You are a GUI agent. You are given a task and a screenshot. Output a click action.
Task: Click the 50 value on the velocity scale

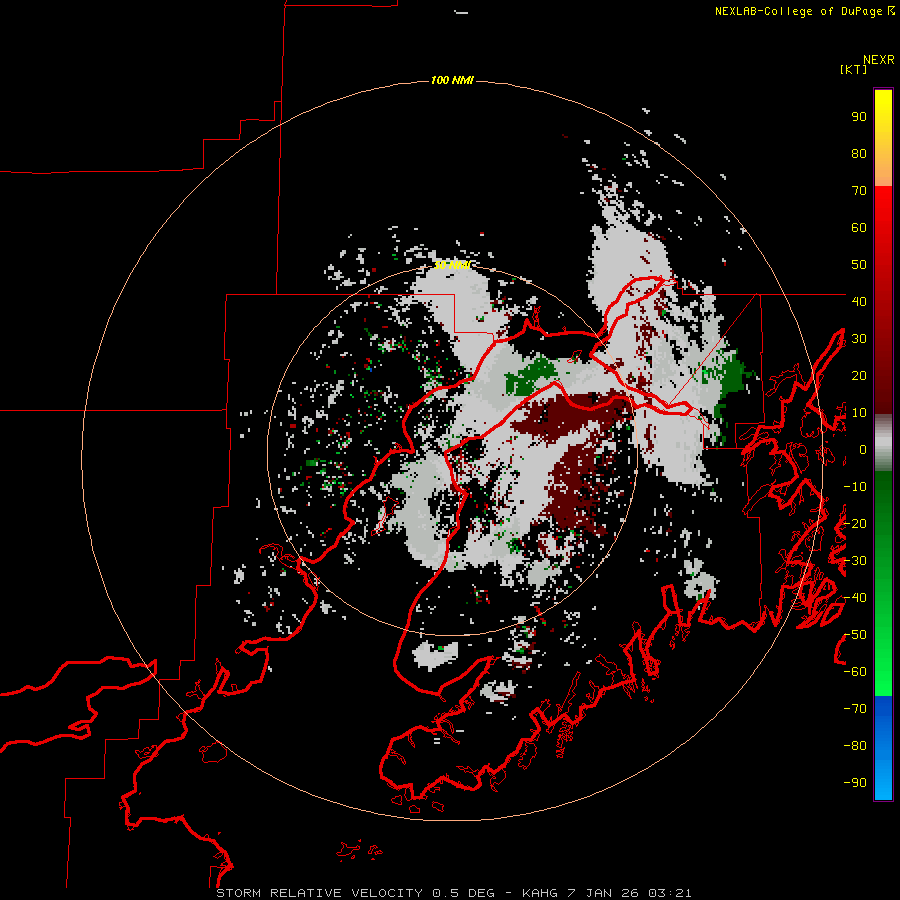(859, 265)
